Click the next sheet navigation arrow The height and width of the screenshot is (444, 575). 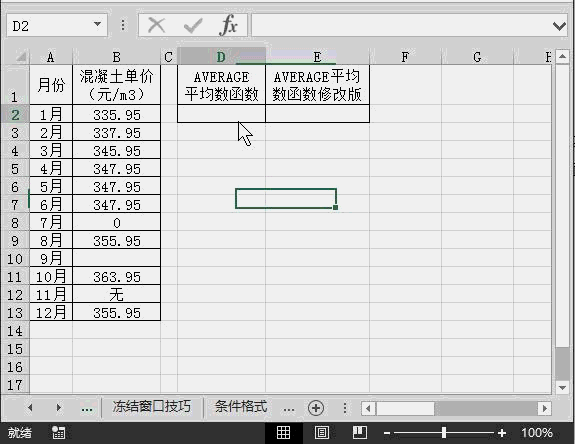pos(59,408)
